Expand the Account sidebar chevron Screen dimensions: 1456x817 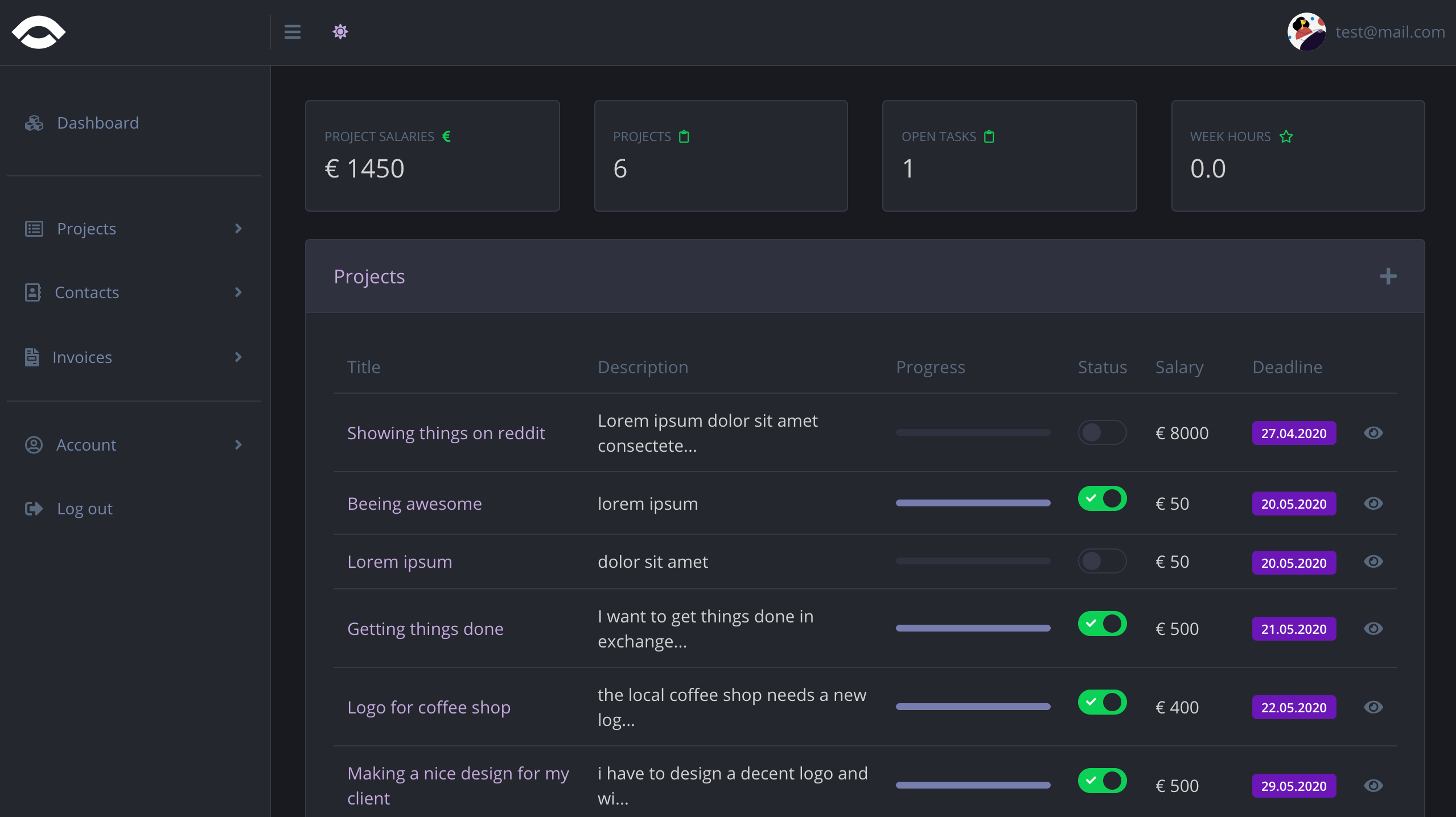[x=238, y=445]
